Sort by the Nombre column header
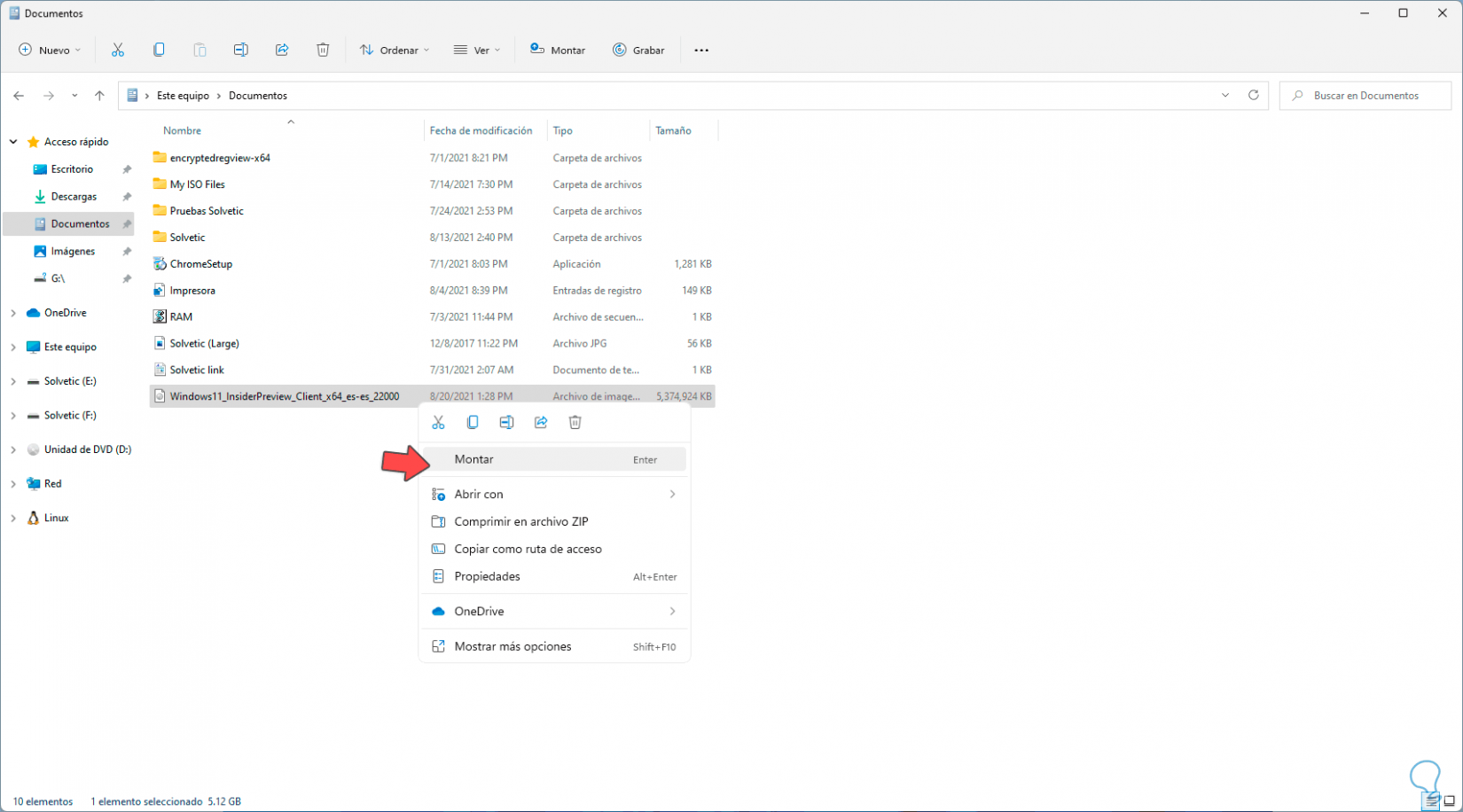1463x812 pixels. pos(183,130)
